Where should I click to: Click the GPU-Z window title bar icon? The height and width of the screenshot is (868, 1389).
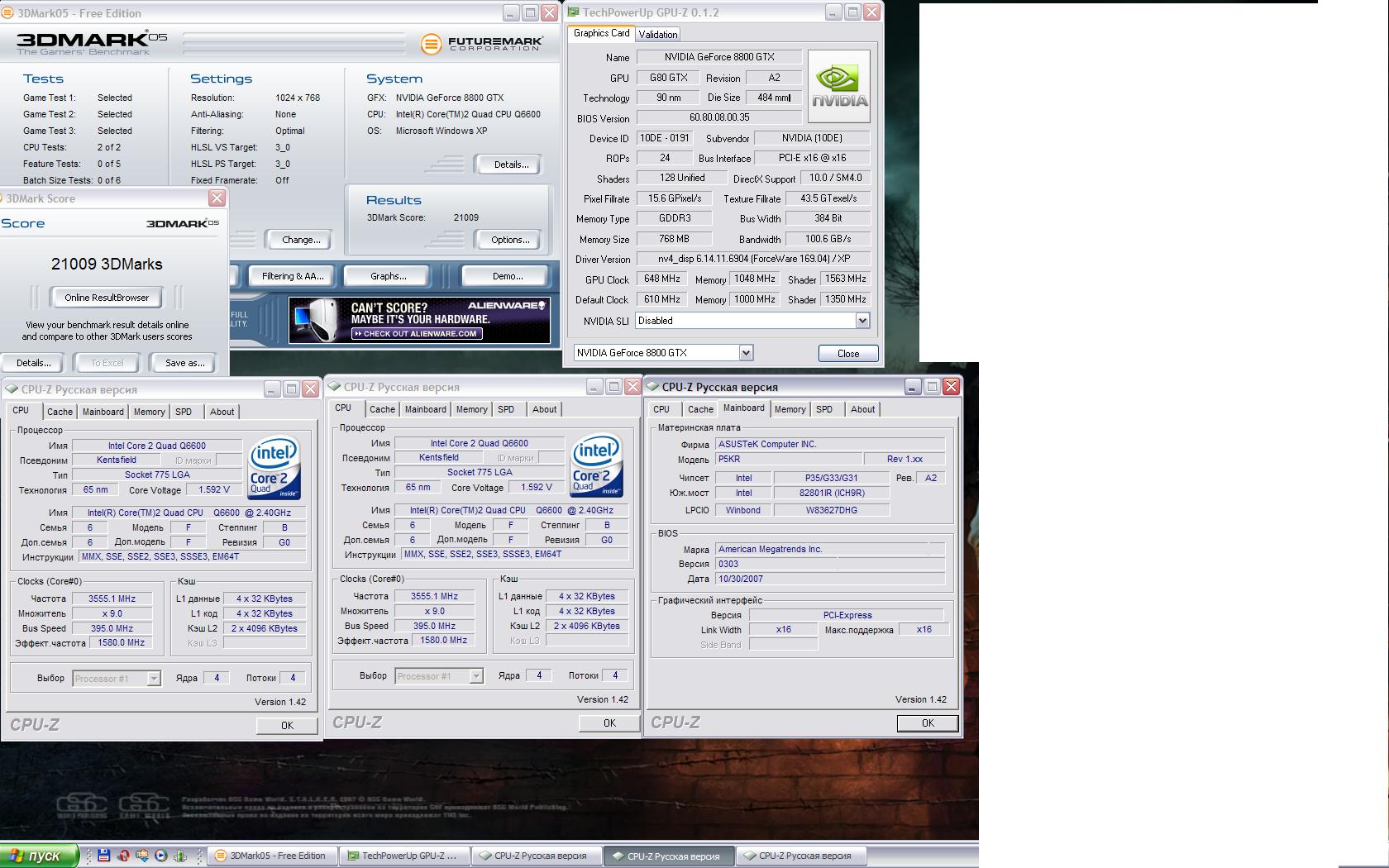574,12
